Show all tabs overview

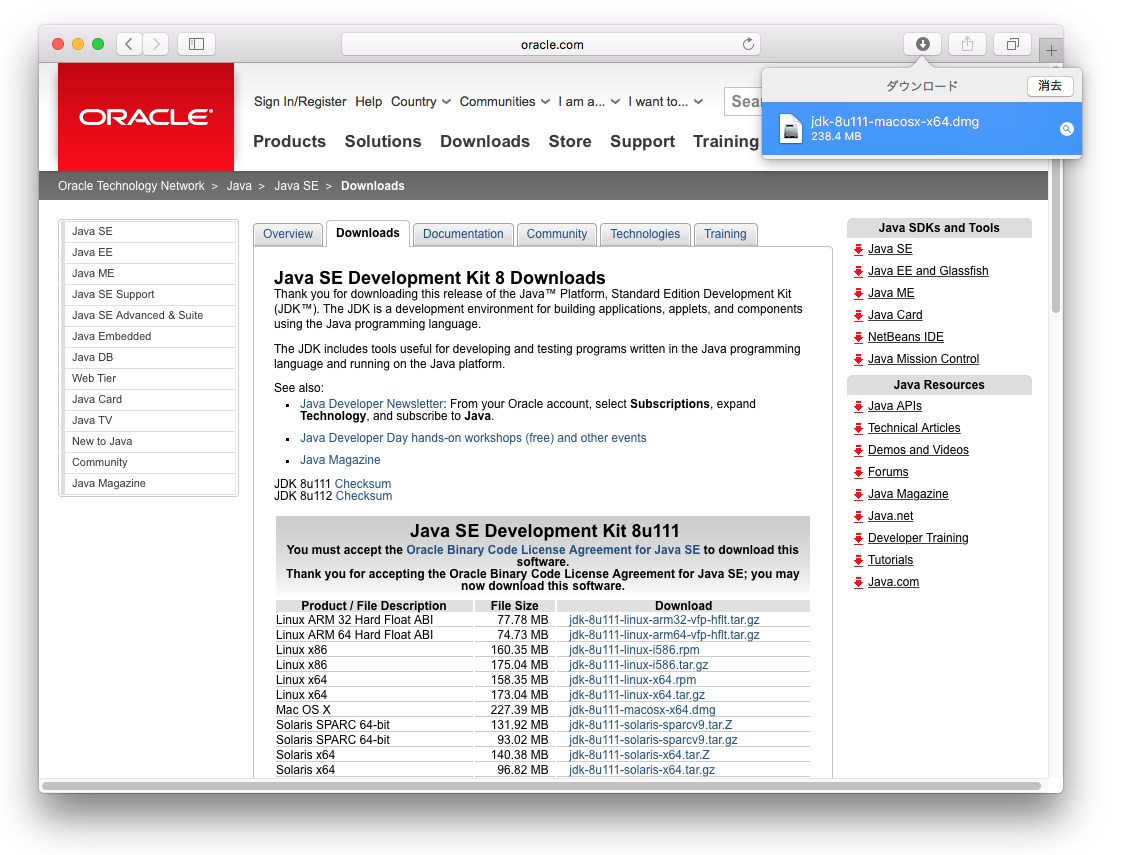pos(1012,44)
